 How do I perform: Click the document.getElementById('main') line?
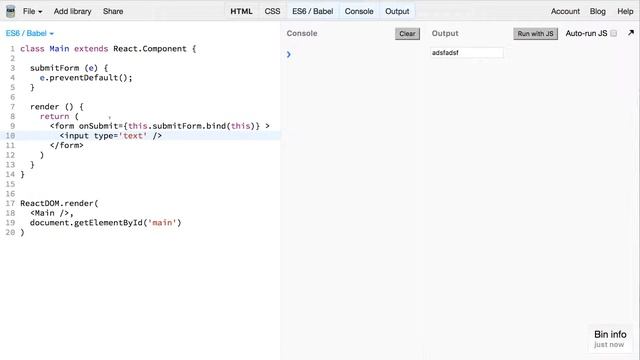105,222
